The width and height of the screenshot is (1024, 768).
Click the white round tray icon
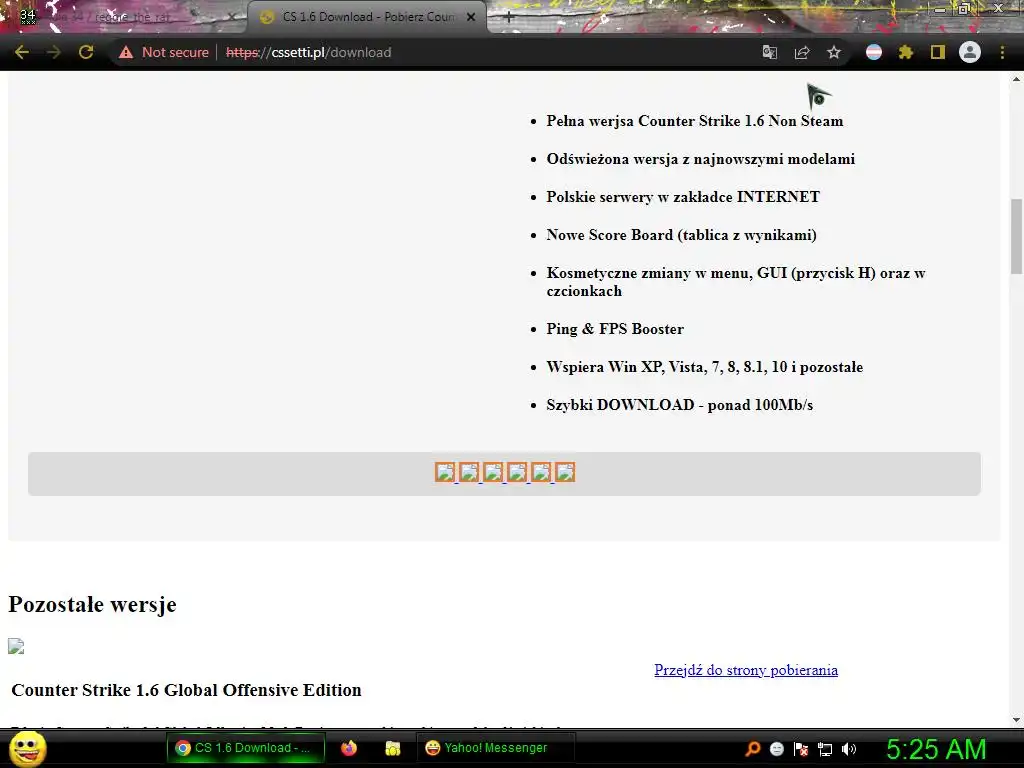click(x=776, y=749)
